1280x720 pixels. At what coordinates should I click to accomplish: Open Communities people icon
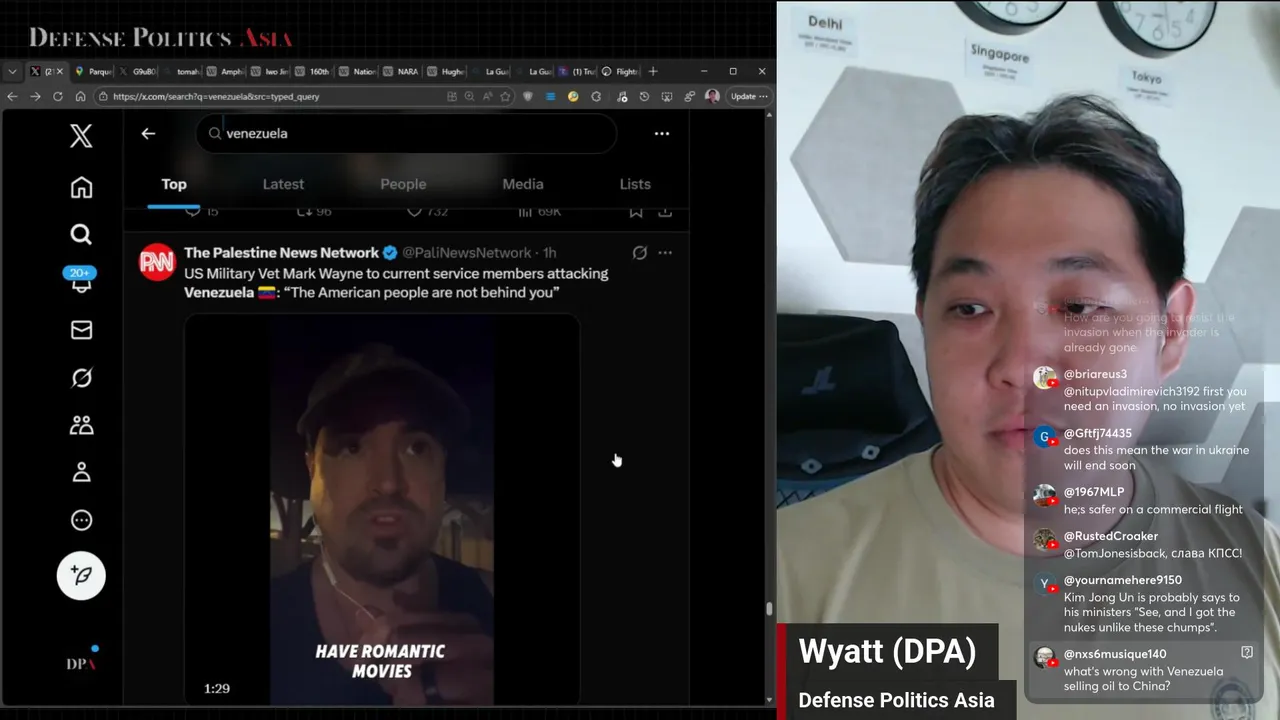coord(81,425)
